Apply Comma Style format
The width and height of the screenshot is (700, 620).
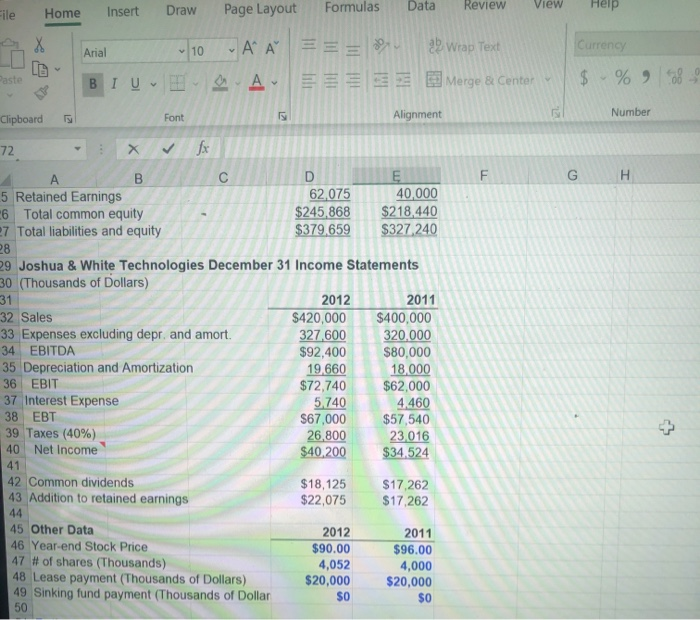click(646, 77)
